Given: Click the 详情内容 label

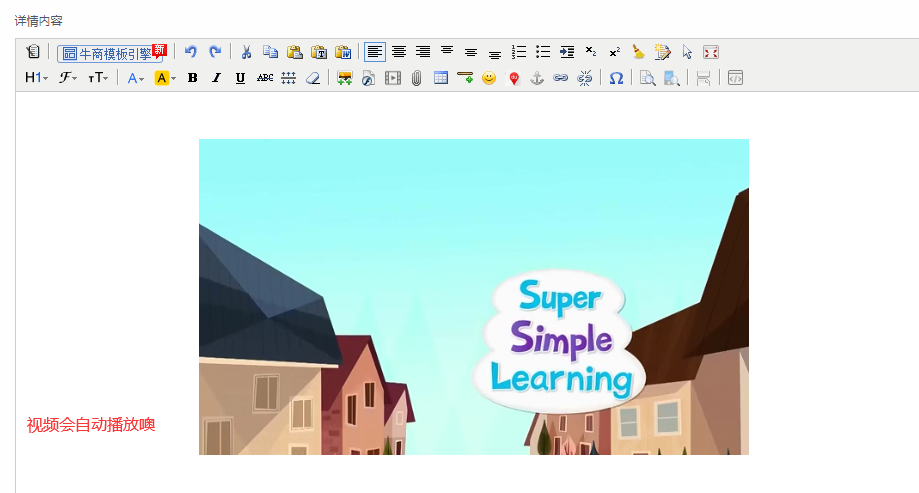Looking at the screenshot, I should (x=38, y=21).
